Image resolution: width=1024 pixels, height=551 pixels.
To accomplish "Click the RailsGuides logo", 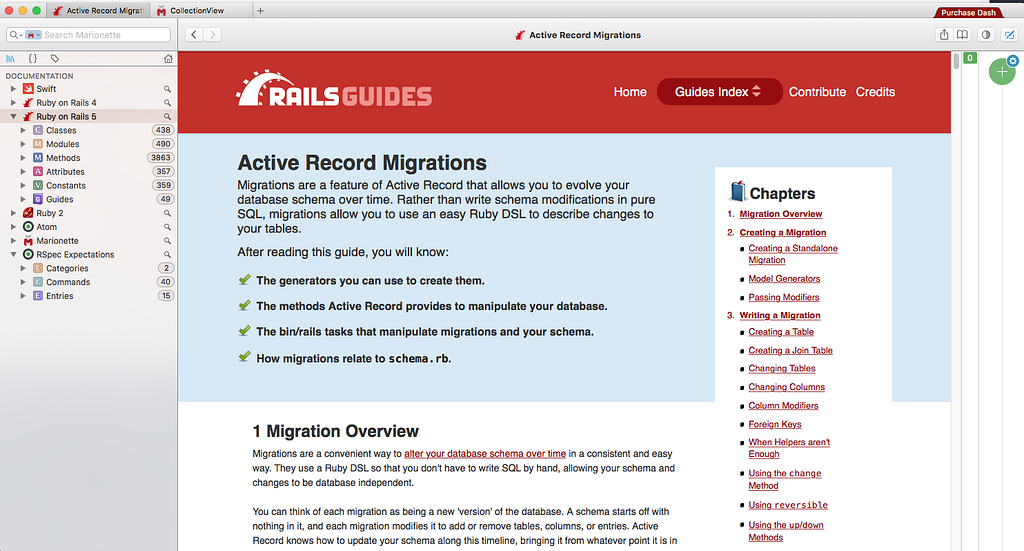I will pos(334,89).
